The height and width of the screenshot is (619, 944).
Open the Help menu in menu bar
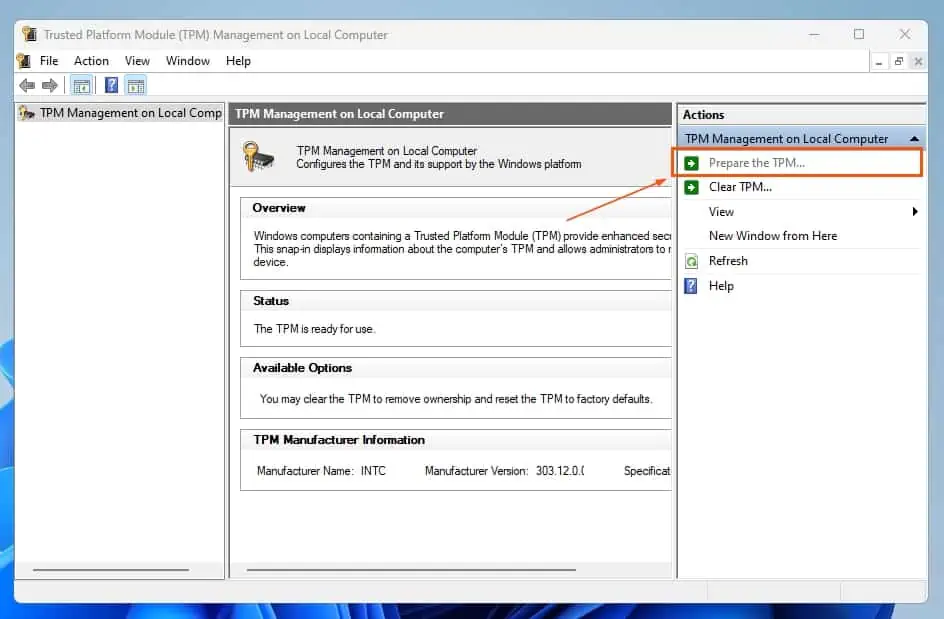pos(238,61)
